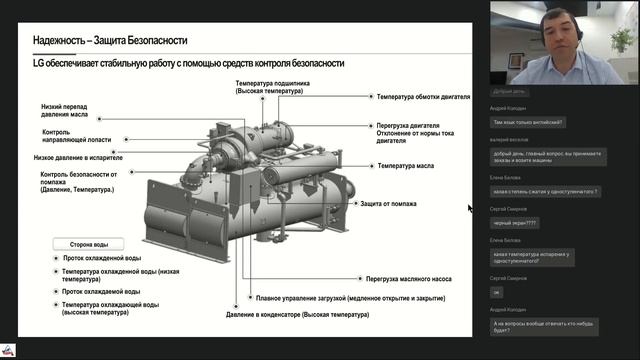
Task: Click chat message 'черный экран????'
Action: coord(515,223)
